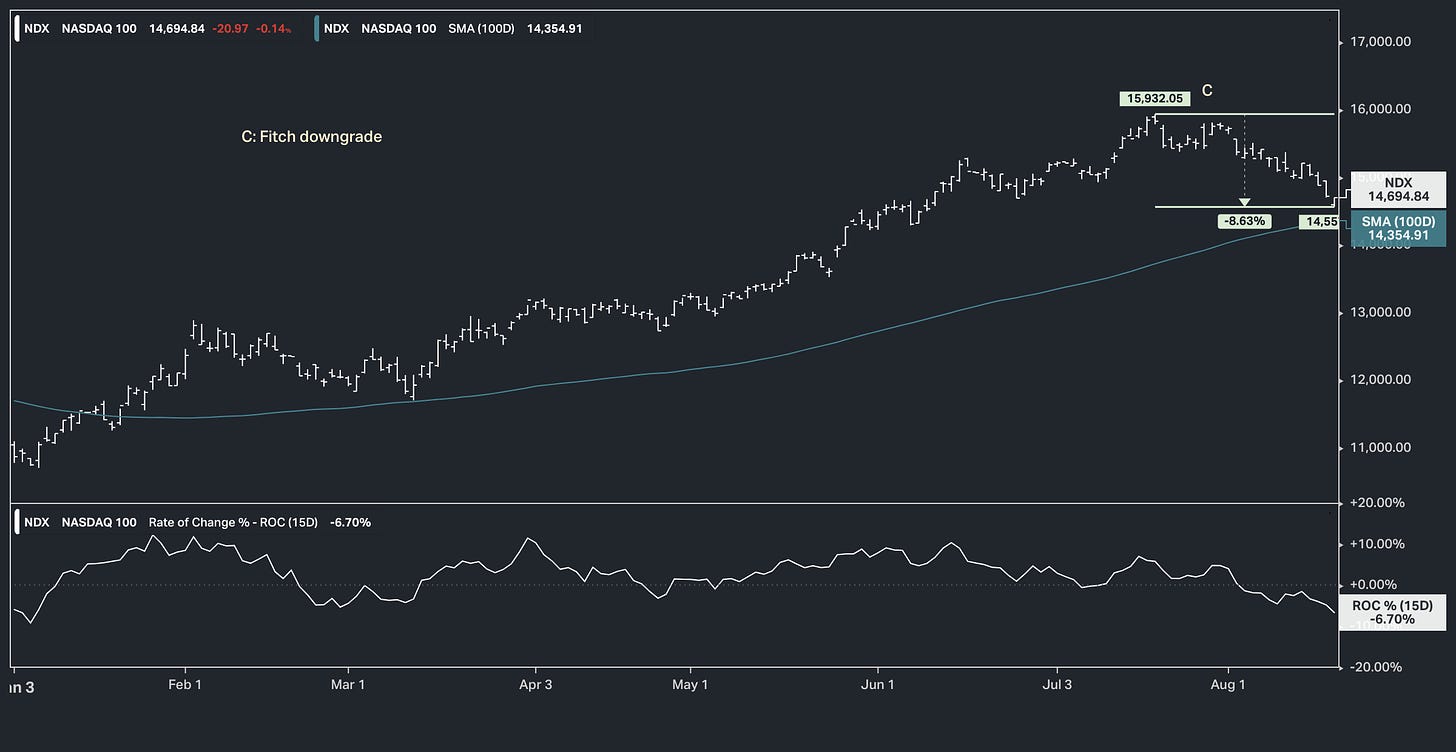Click the Jun 1 date label

[x=877, y=685]
